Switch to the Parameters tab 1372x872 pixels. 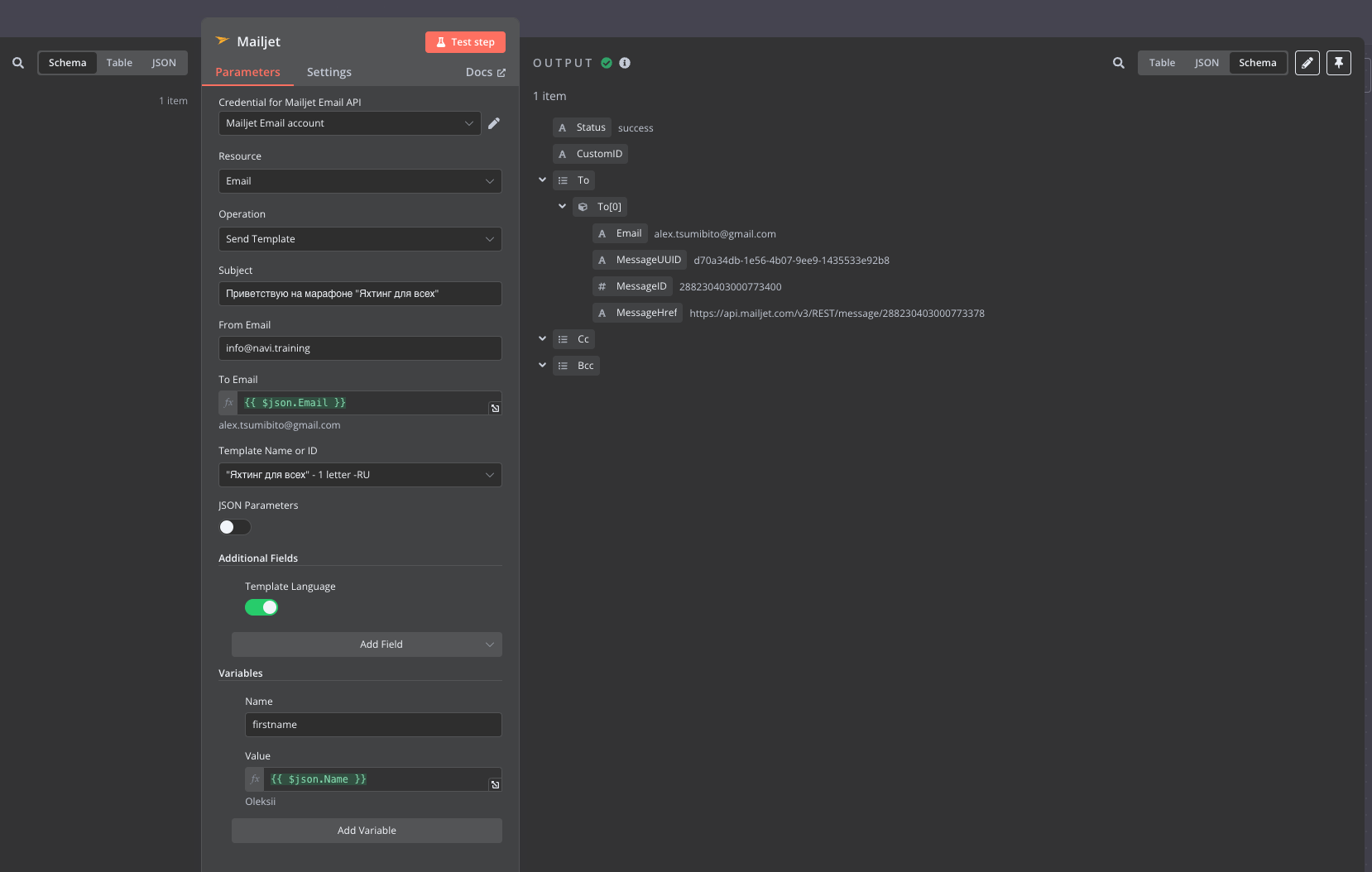point(247,72)
